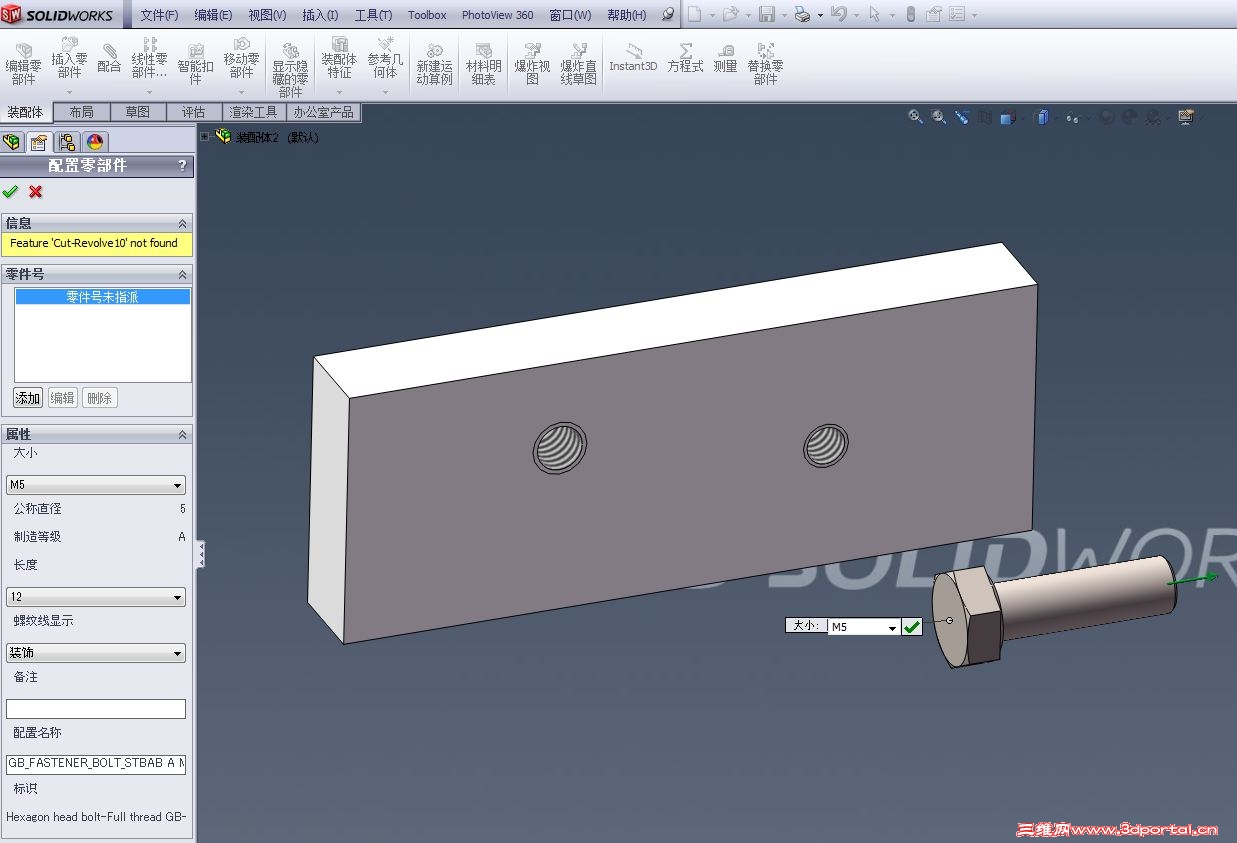Screen dimensions: 1237x843
Task: Click the 插入零部件 (Insert Components) tool
Action: click(x=69, y=60)
